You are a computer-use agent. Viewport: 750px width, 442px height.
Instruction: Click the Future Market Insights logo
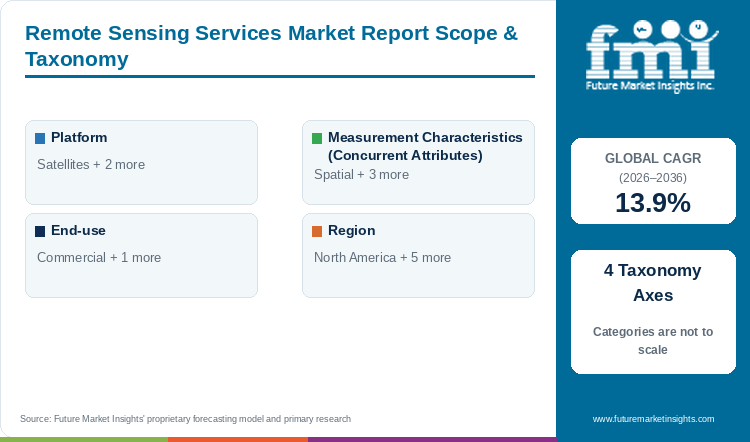[652, 56]
